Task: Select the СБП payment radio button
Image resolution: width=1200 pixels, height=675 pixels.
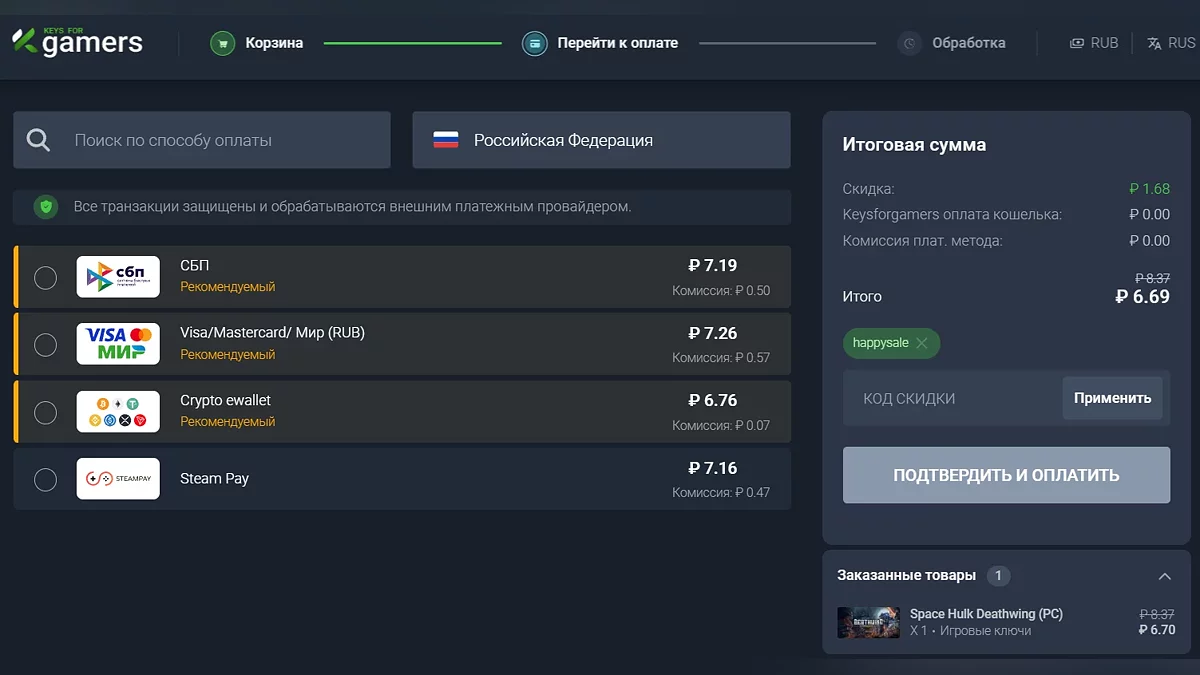Action: pyautogui.click(x=45, y=277)
